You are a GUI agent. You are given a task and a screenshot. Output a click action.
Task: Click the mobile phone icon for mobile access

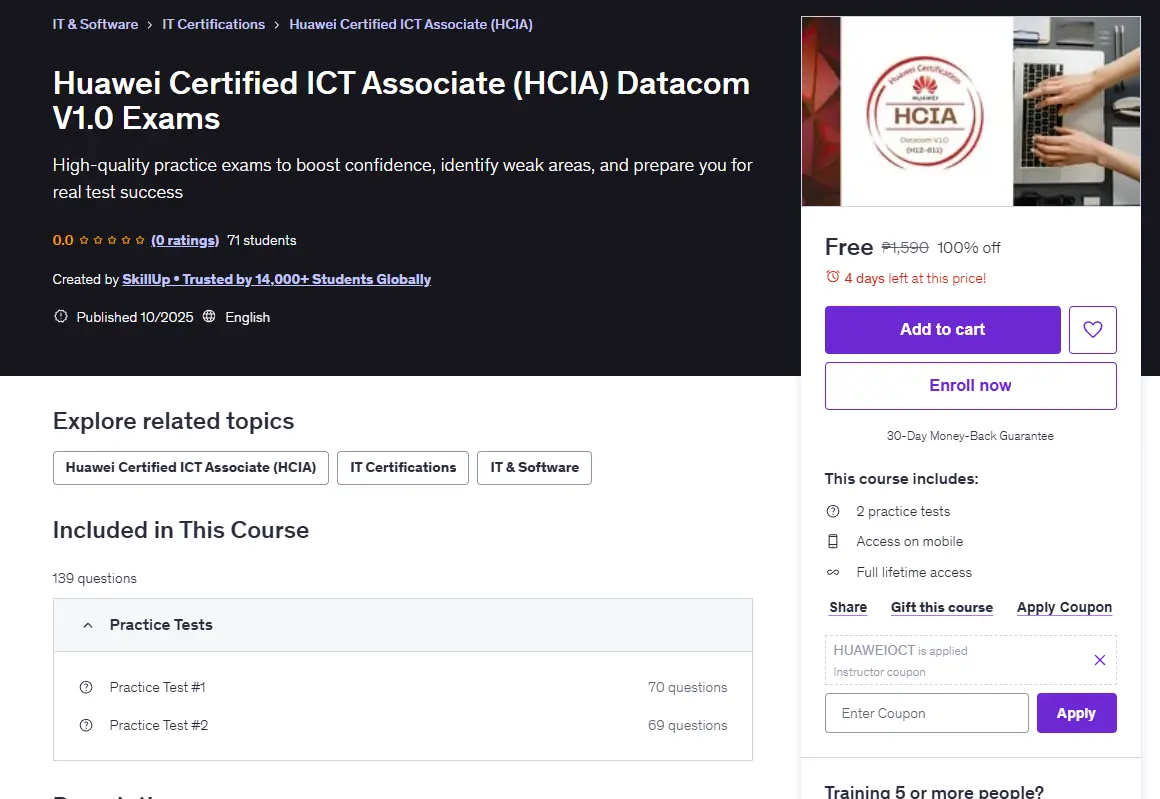tap(833, 542)
